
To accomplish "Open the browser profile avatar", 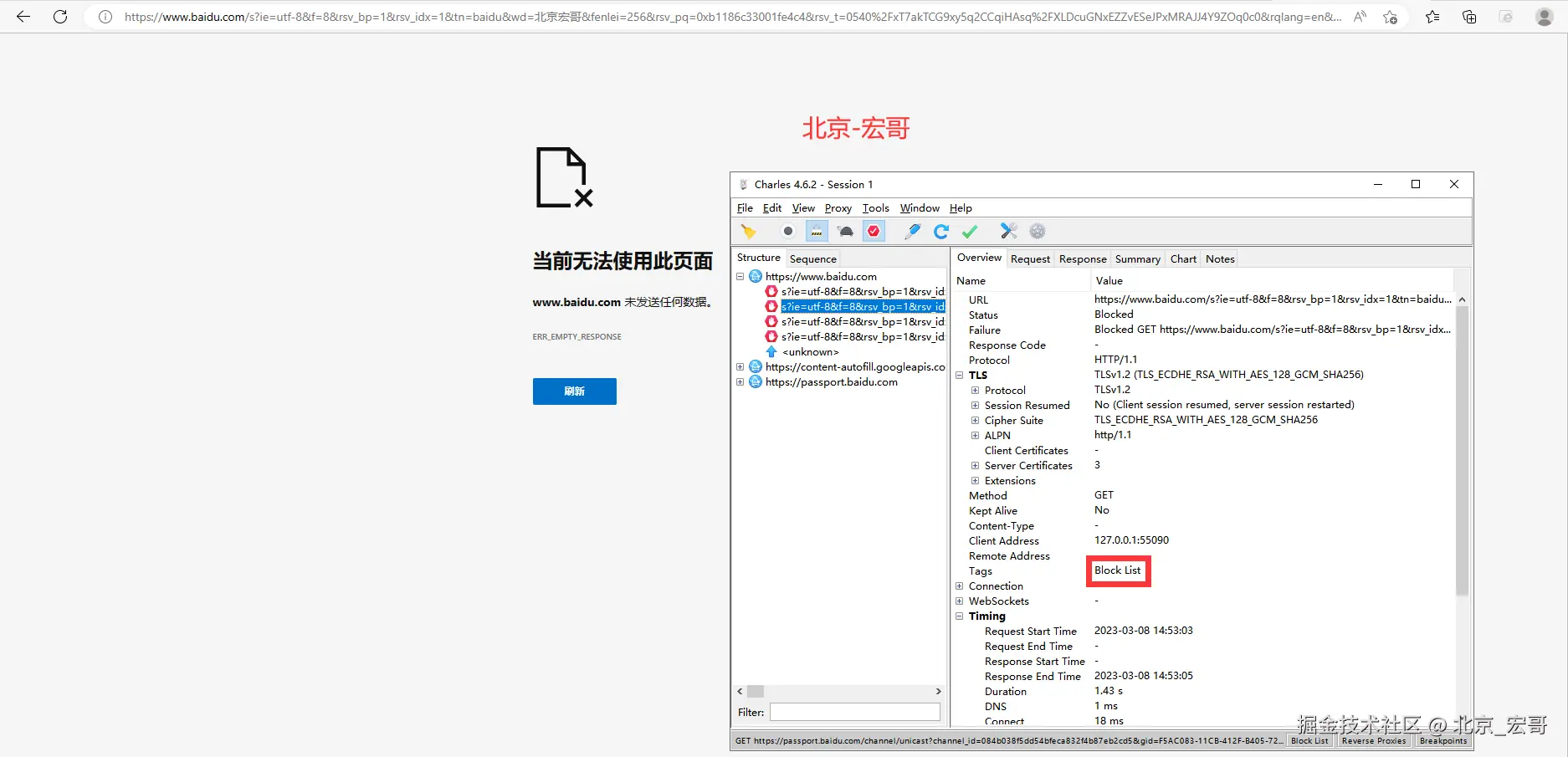I will 1545,17.
